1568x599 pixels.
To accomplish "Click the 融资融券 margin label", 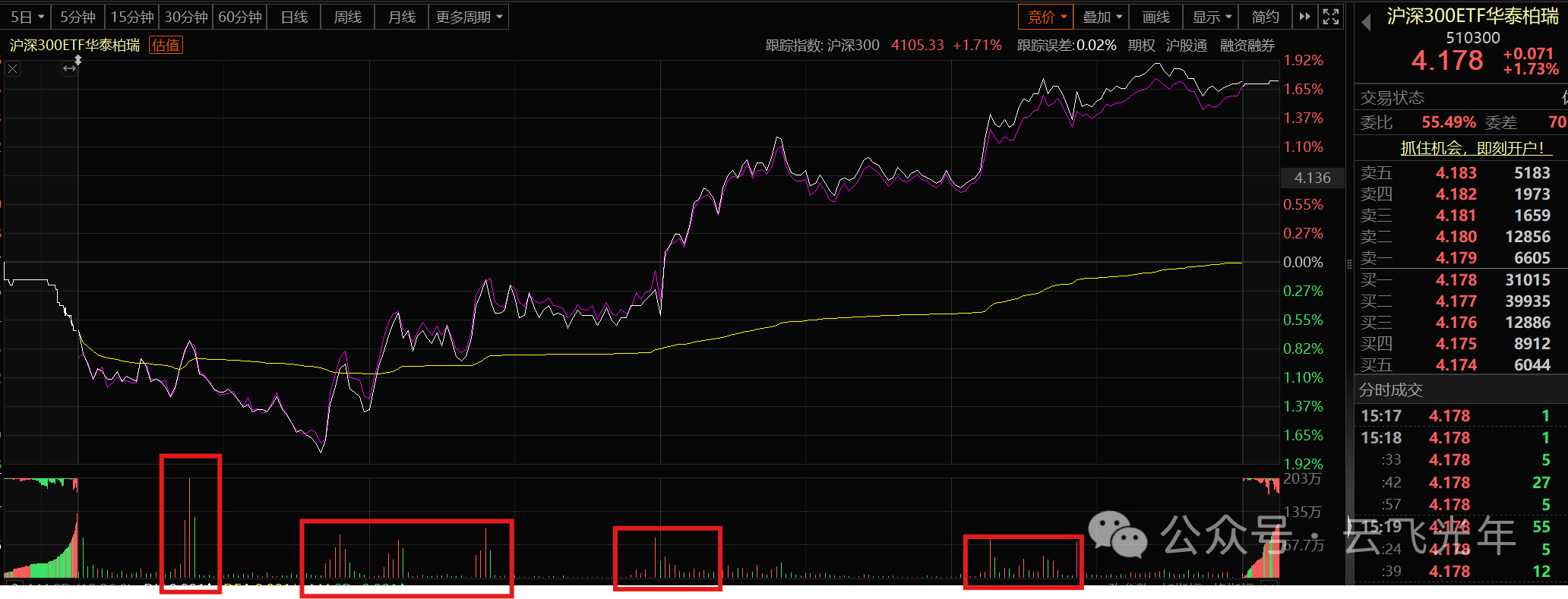I will tap(1247, 46).
